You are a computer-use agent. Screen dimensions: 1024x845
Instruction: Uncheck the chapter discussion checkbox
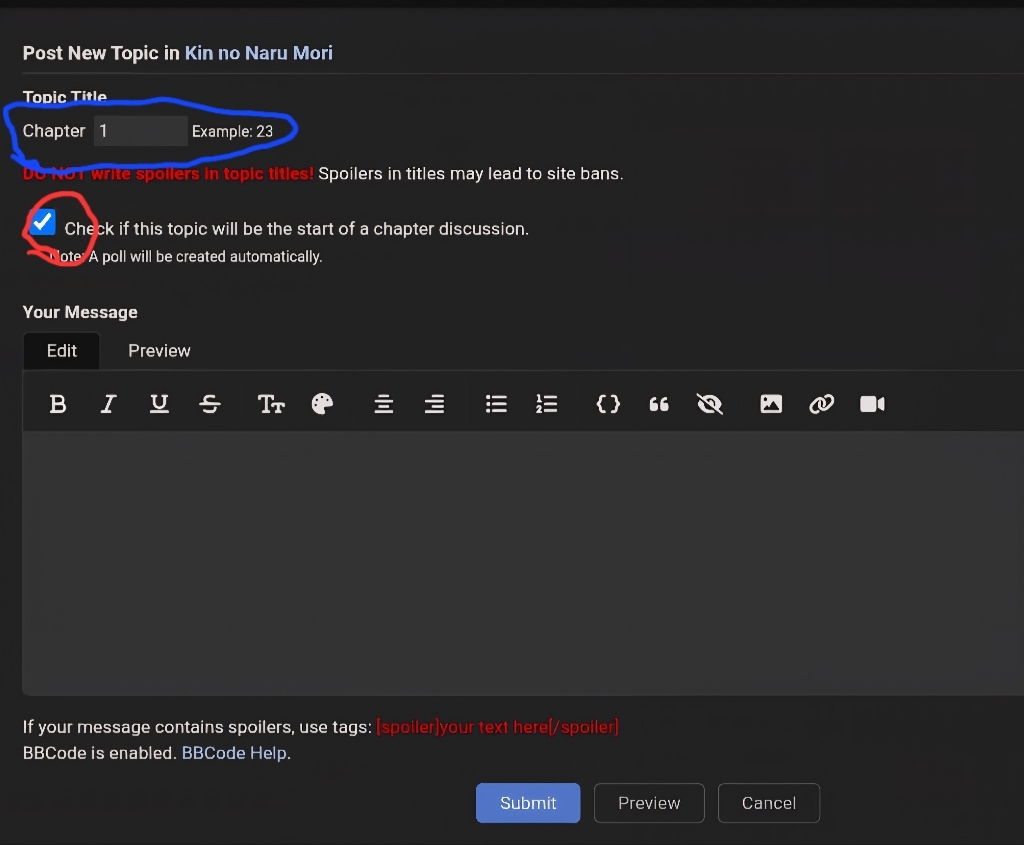coord(43,223)
